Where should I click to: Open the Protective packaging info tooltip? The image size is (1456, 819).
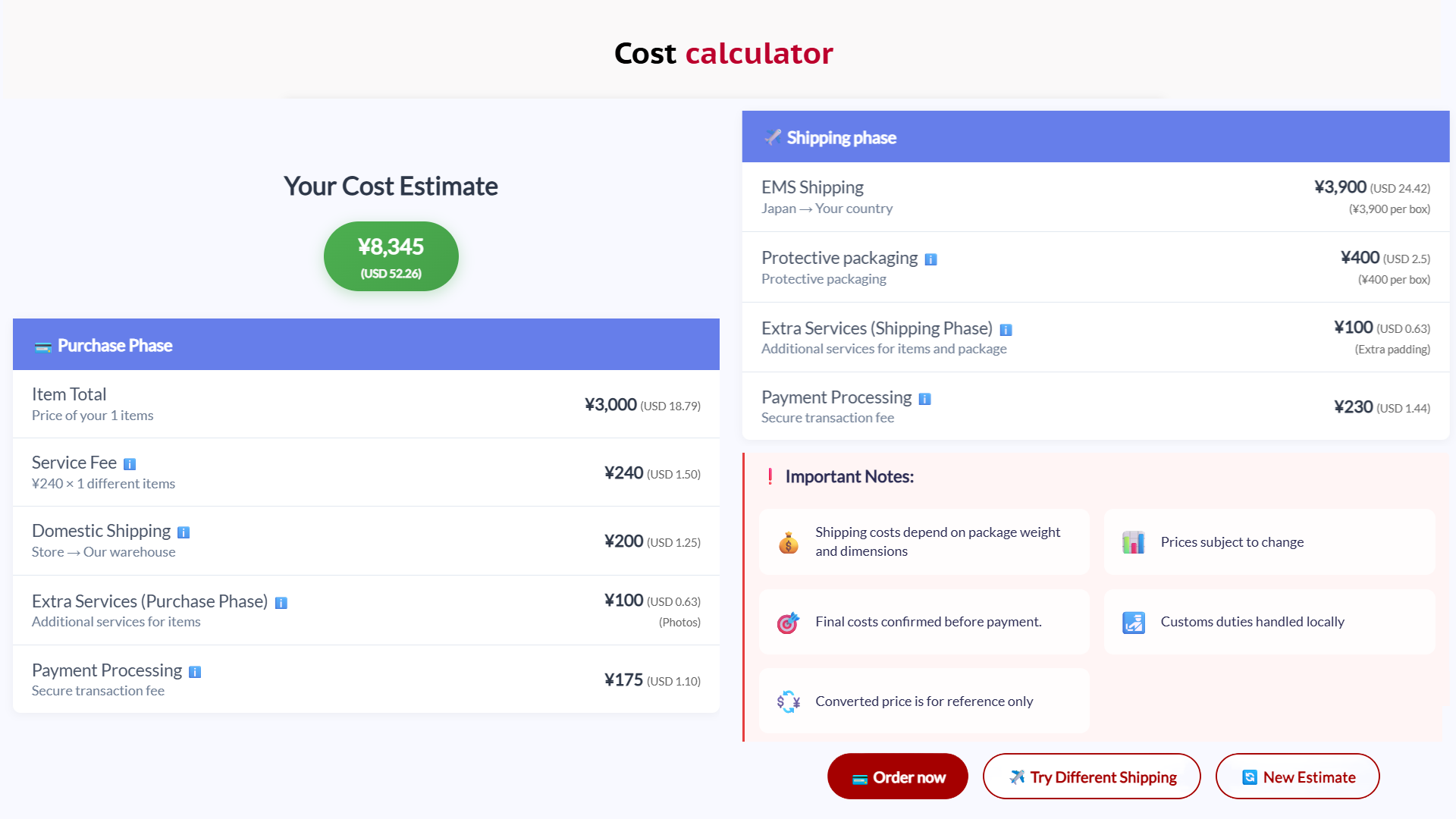point(930,259)
